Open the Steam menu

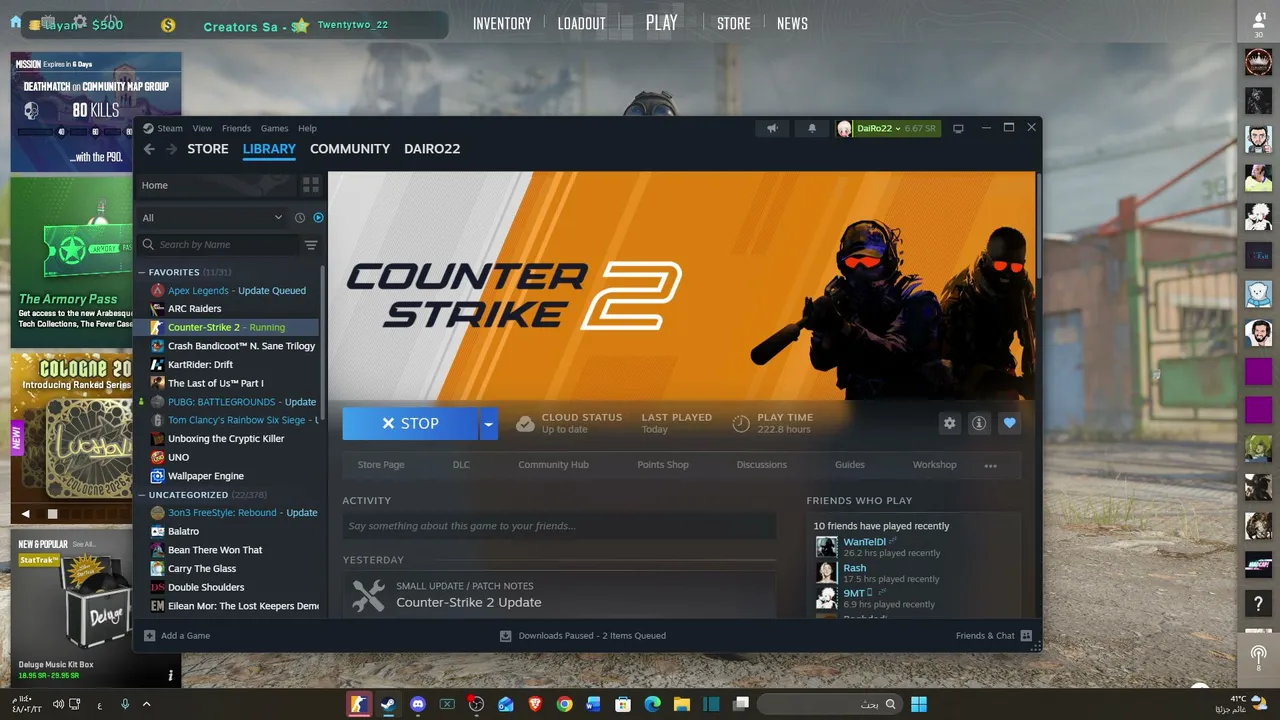tap(170, 128)
